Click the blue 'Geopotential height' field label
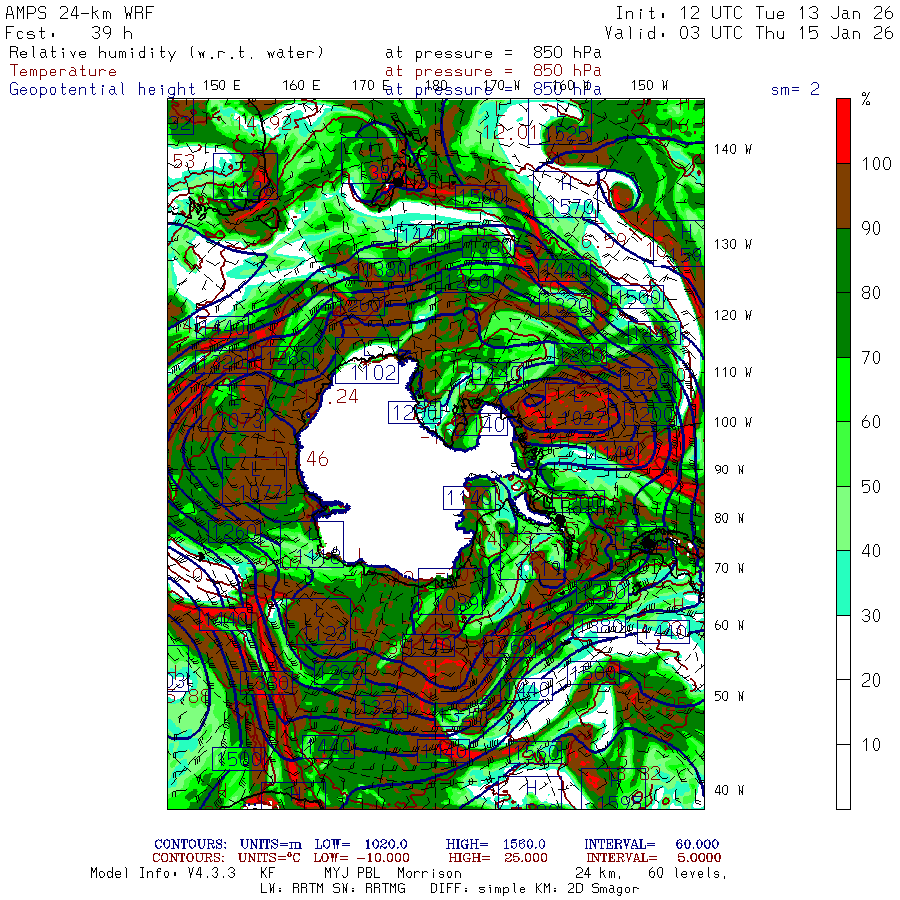The height and width of the screenshot is (900, 900). [102, 89]
